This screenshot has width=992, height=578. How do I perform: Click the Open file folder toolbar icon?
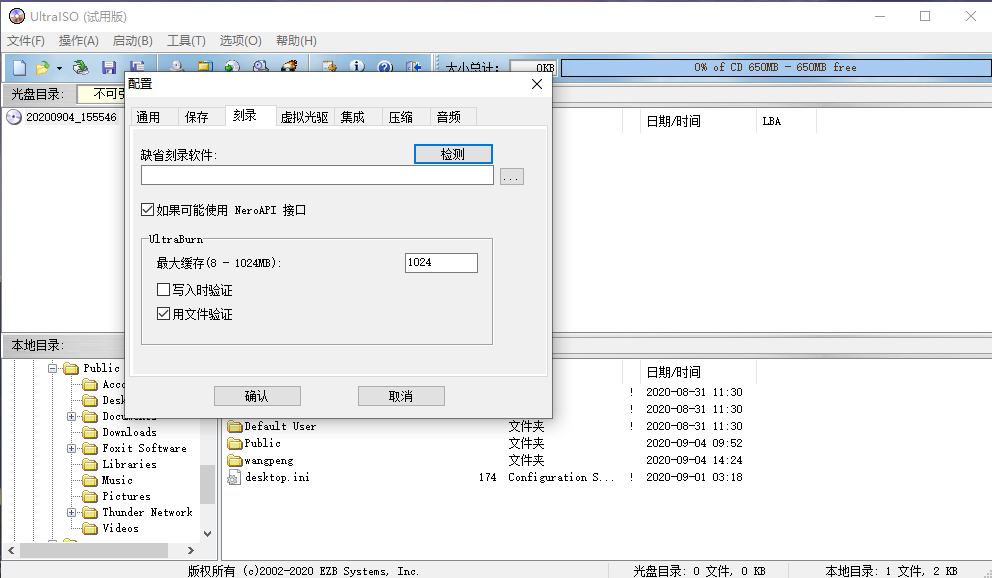point(42,67)
